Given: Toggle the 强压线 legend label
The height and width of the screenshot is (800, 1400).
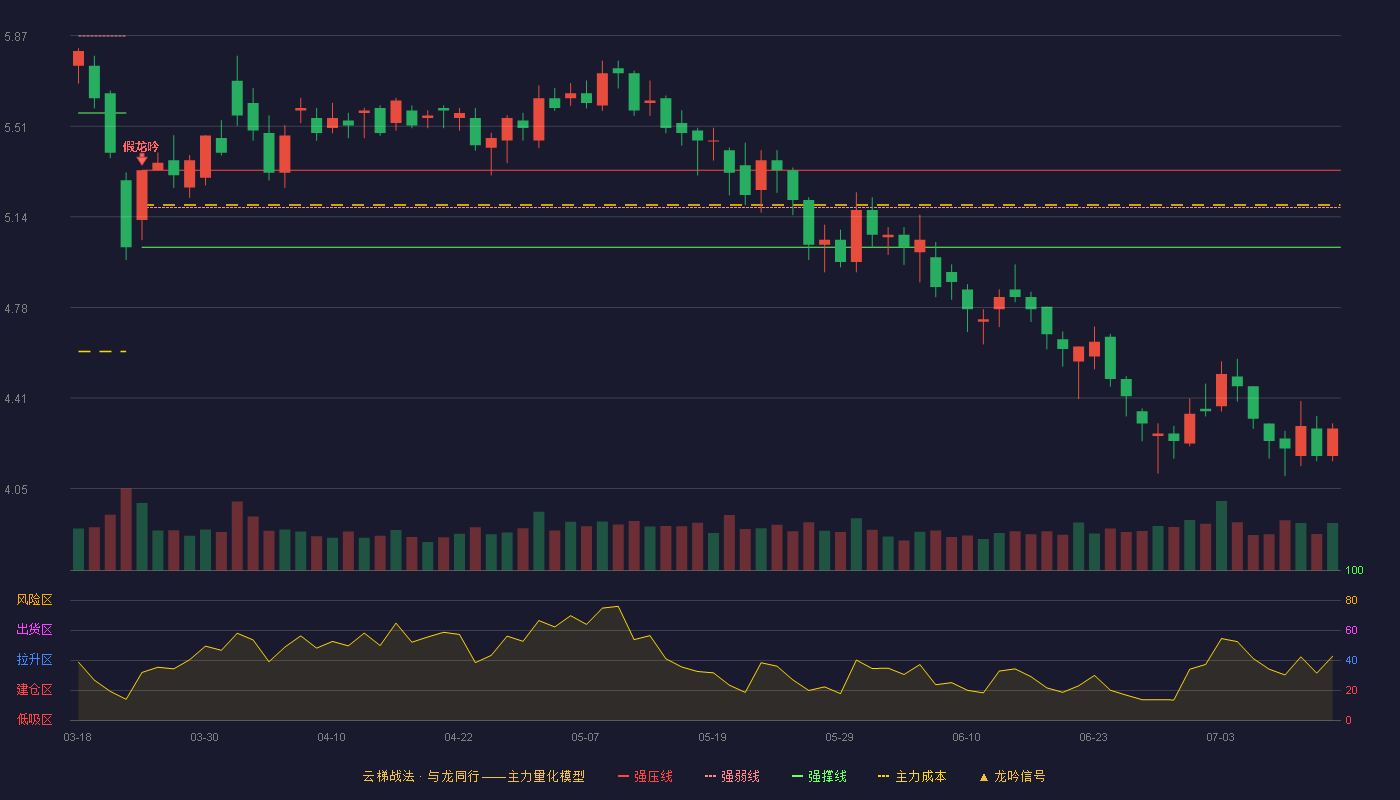Looking at the screenshot, I should (653, 776).
